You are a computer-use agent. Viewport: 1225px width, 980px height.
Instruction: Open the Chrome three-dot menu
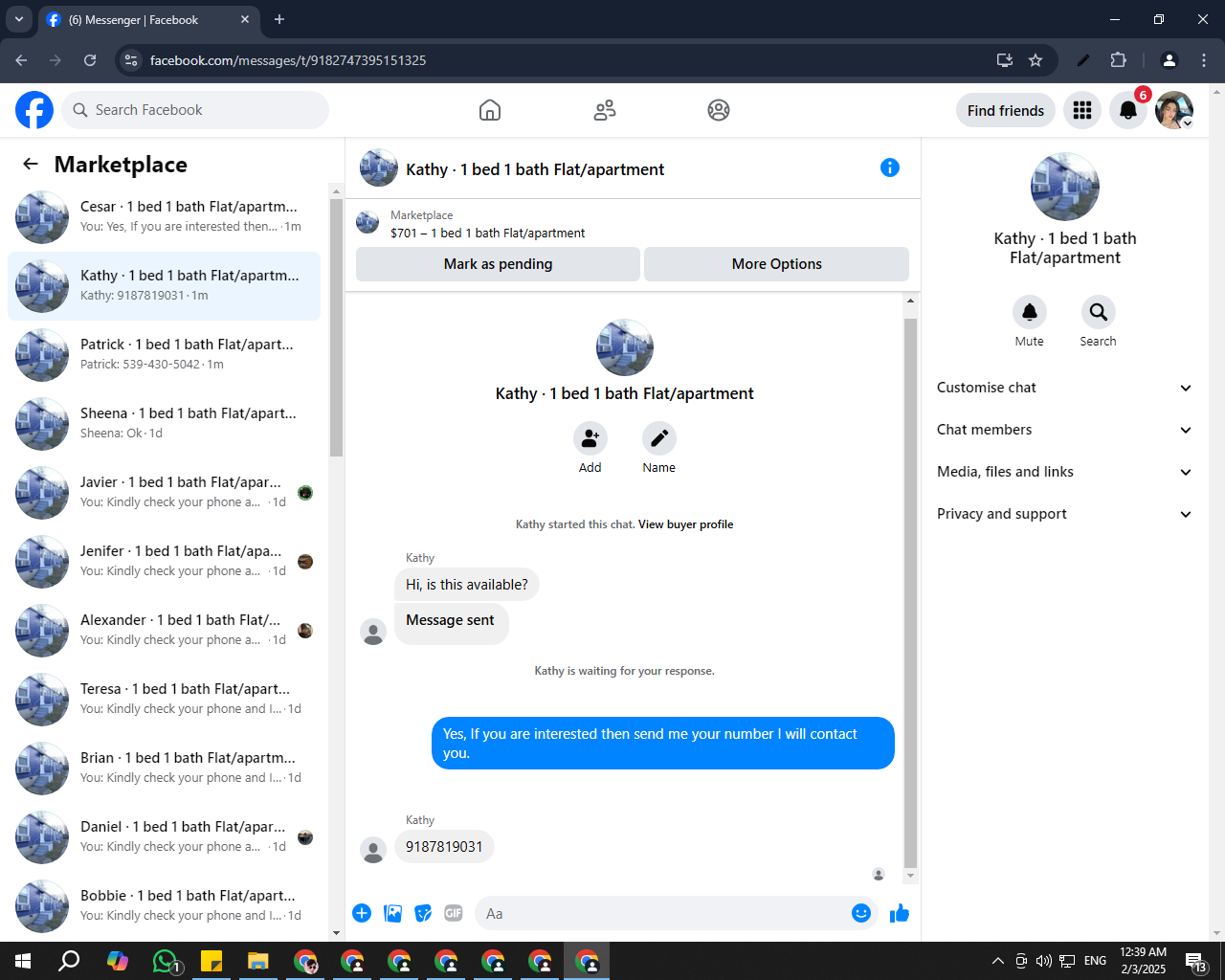1204,60
